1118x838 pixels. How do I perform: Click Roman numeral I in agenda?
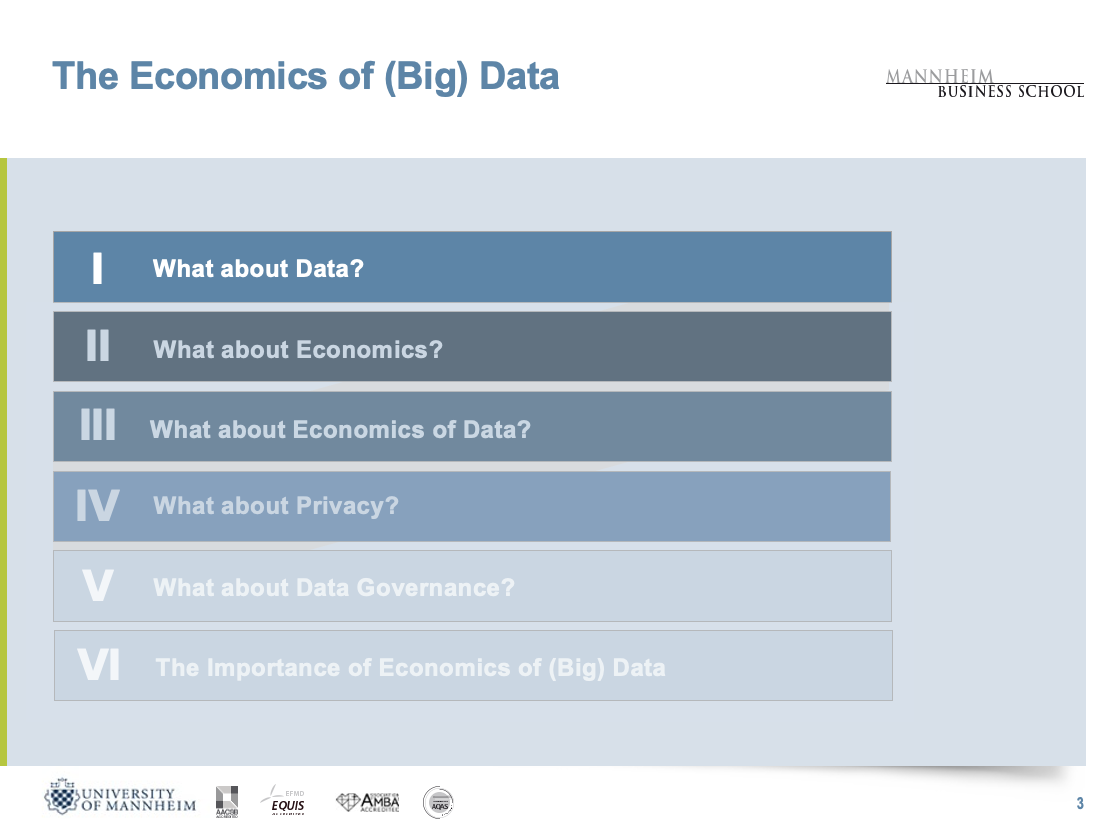(97, 268)
